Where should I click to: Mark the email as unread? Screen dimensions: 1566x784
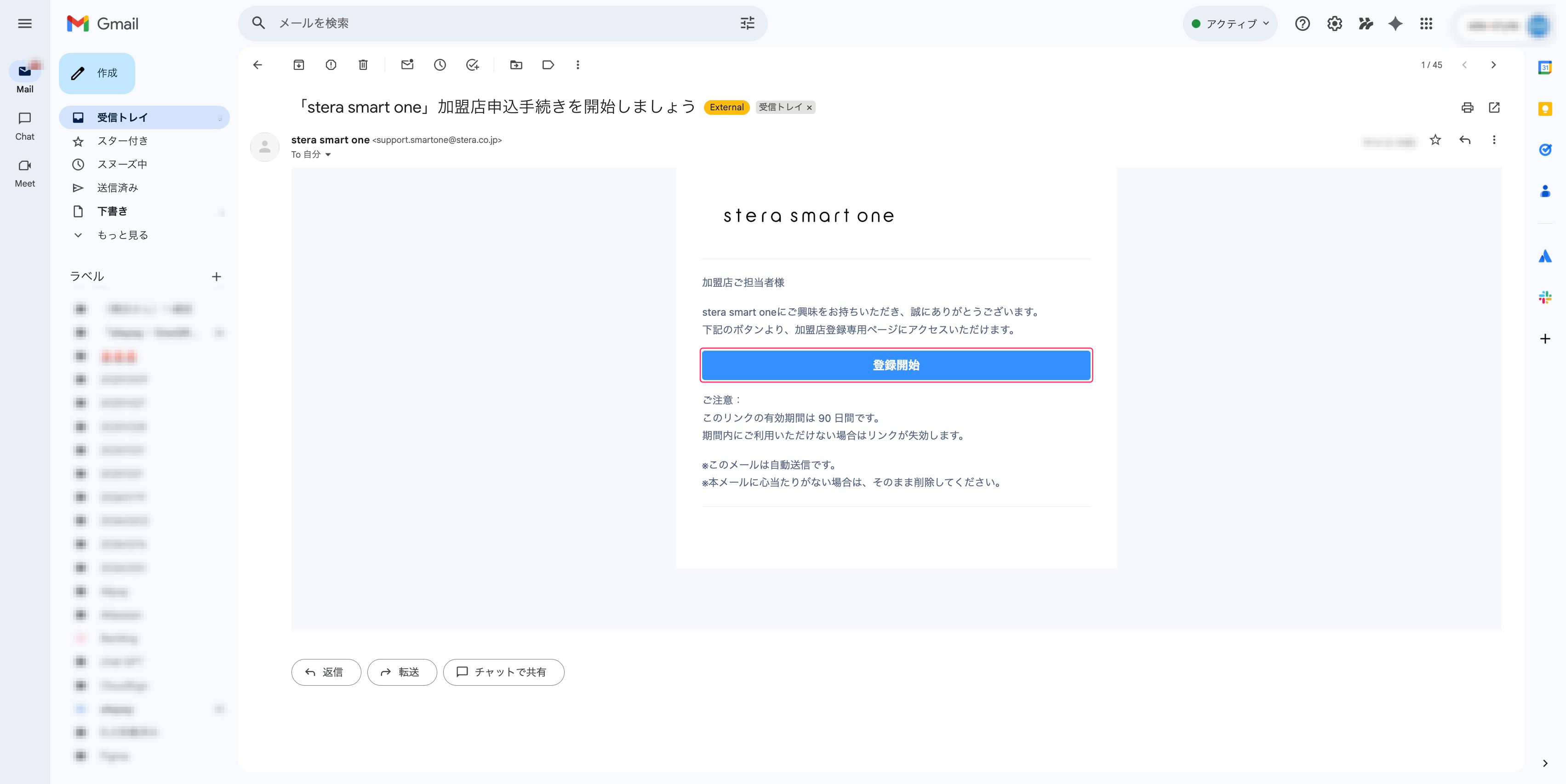pyautogui.click(x=407, y=65)
